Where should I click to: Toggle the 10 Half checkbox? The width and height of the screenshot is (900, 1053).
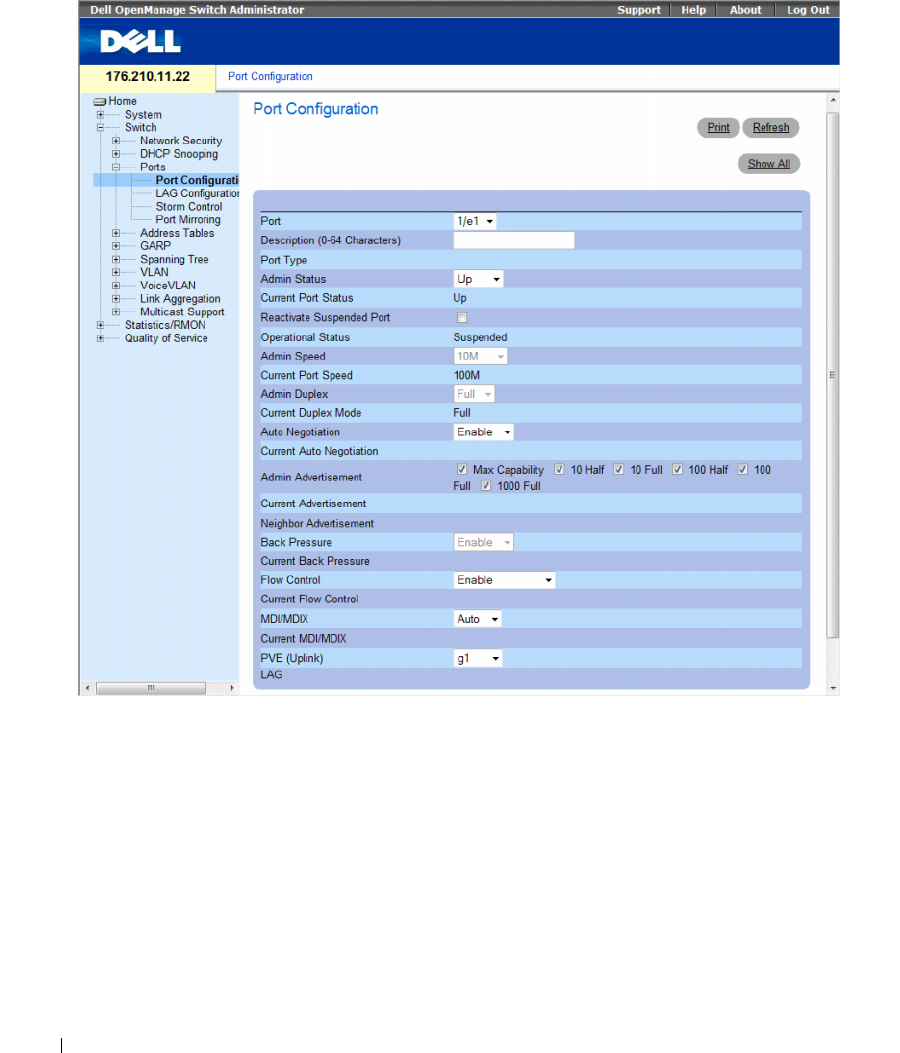tap(559, 469)
